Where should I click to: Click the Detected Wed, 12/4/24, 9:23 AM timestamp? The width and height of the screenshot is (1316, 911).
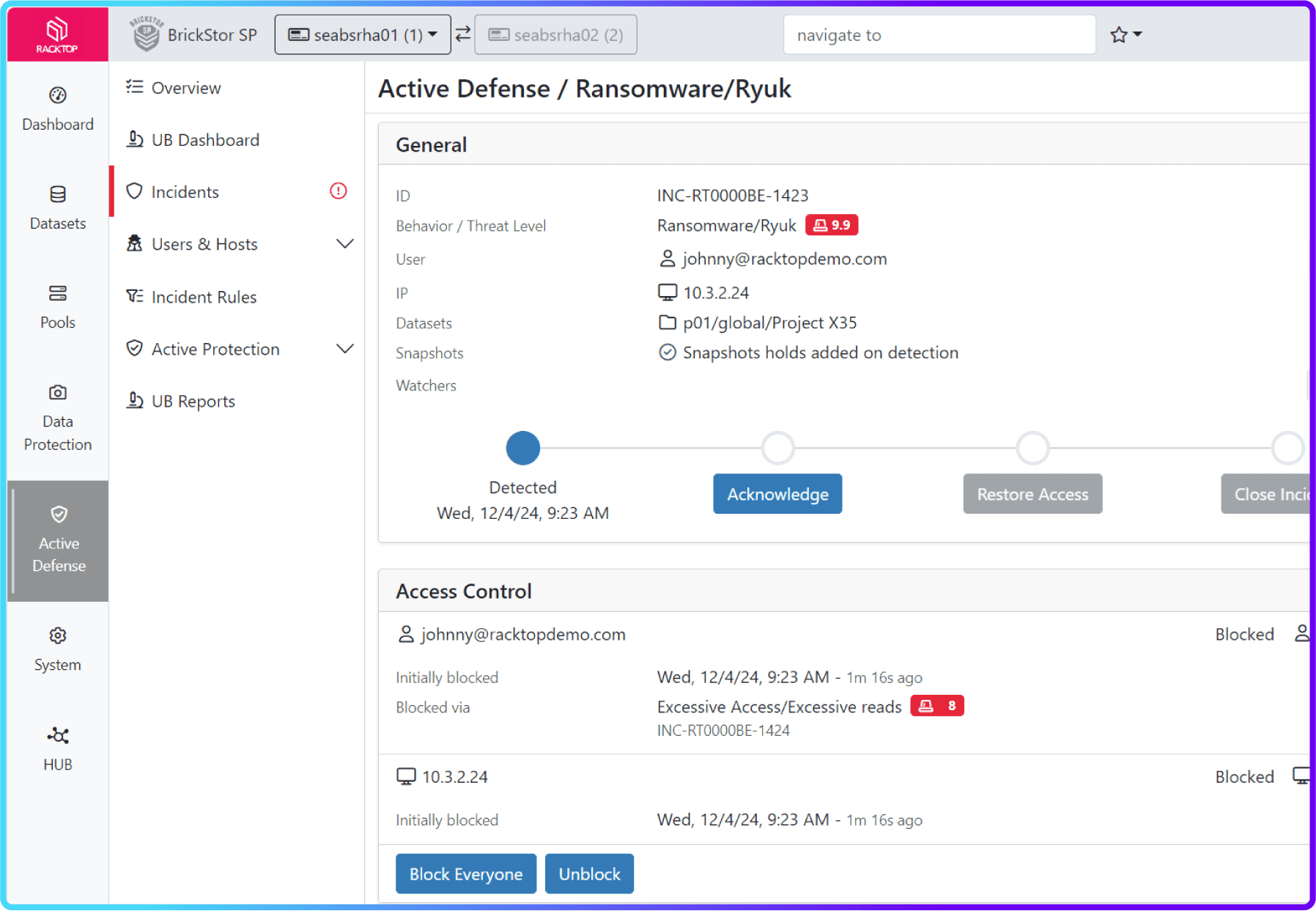click(522, 513)
